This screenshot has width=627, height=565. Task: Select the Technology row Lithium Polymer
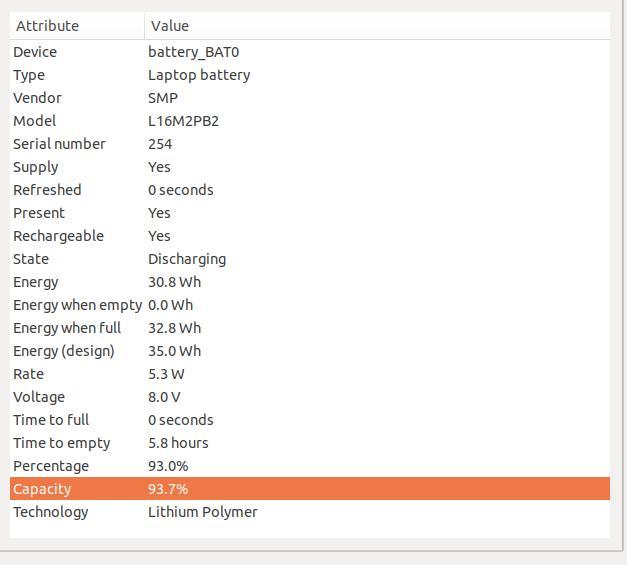310,512
